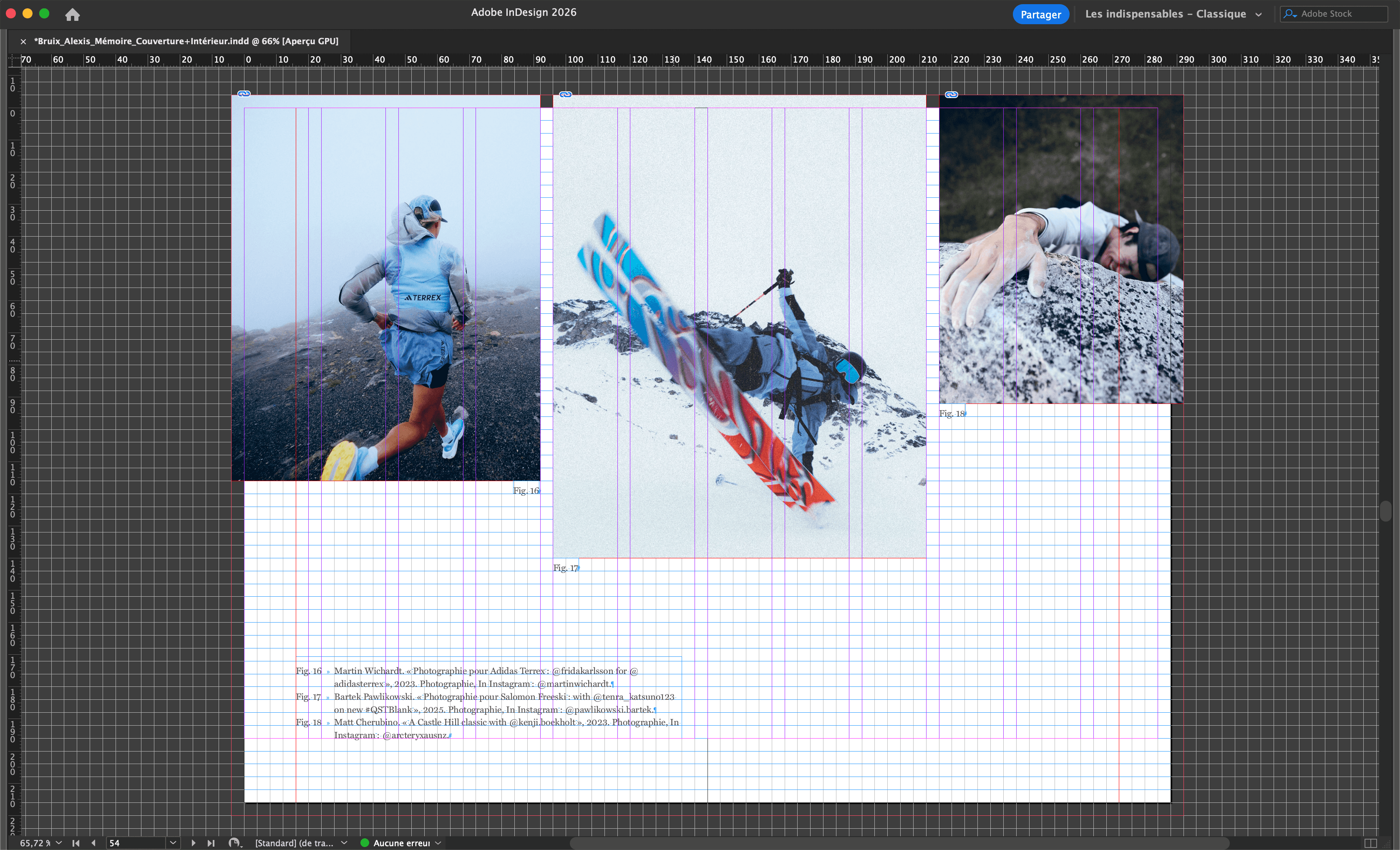Click the Home icon in title bar
Viewport: 1400px width, 850px height.
tap(72, 14)
